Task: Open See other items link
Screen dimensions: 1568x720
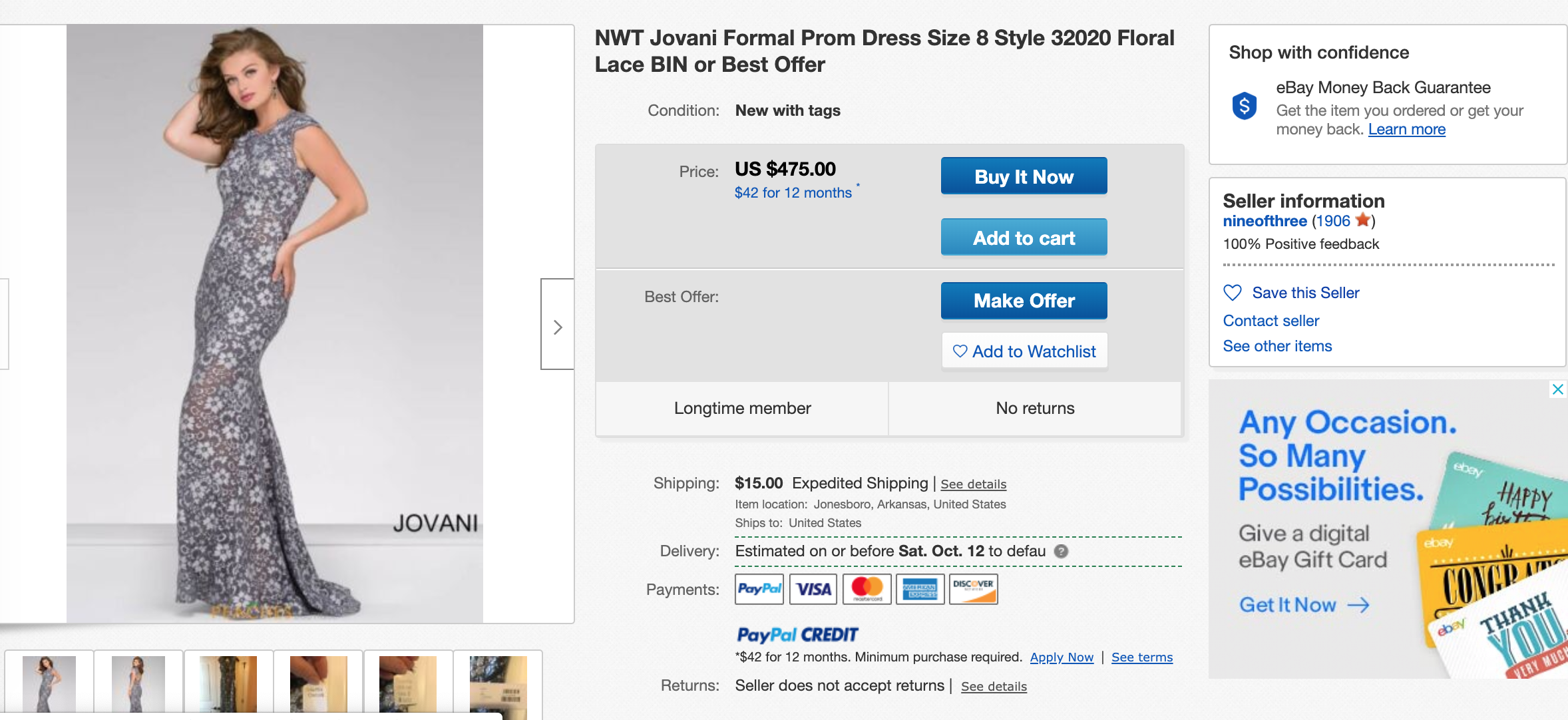Action: click(x=1276, y=346)
